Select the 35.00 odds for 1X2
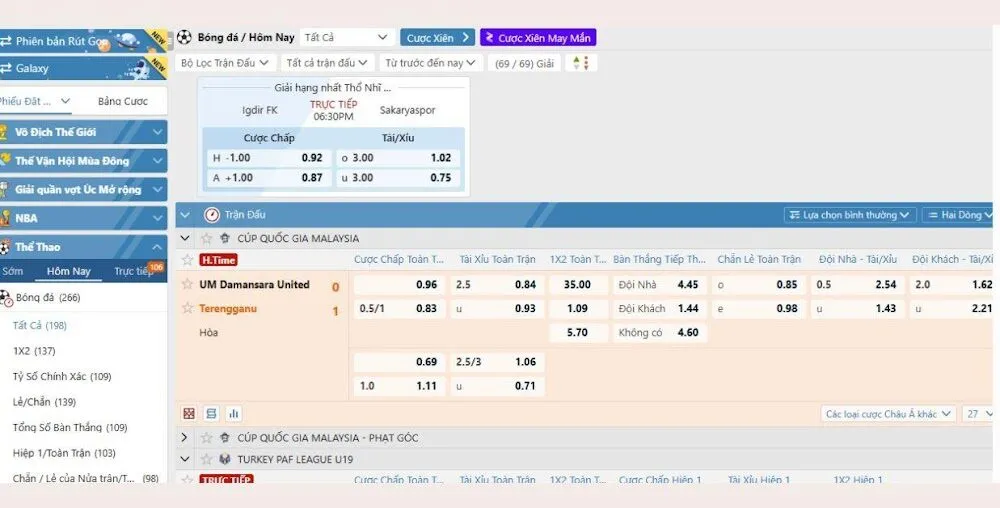Screen dimensions: 1000x508 pos(577,285)
